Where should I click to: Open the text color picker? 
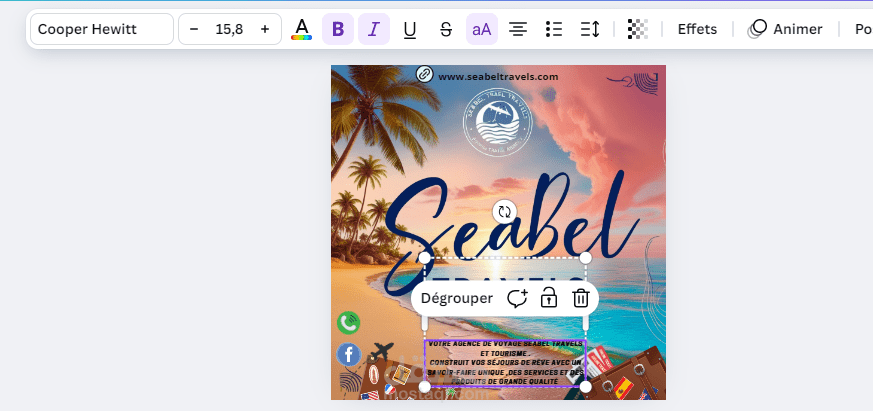coord(301,29)
